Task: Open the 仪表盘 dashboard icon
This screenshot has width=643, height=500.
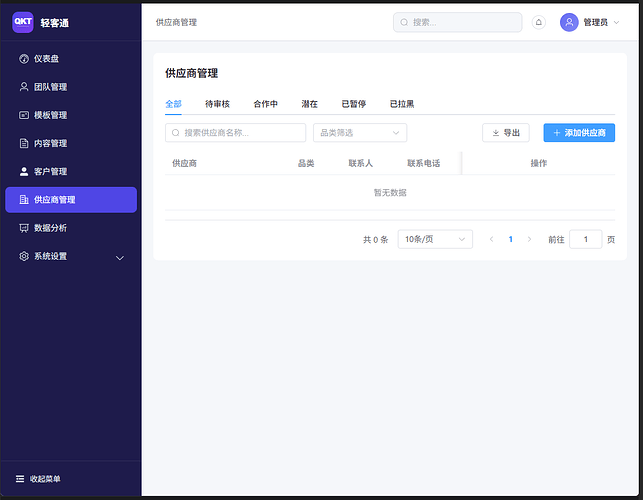Action: 24,59
